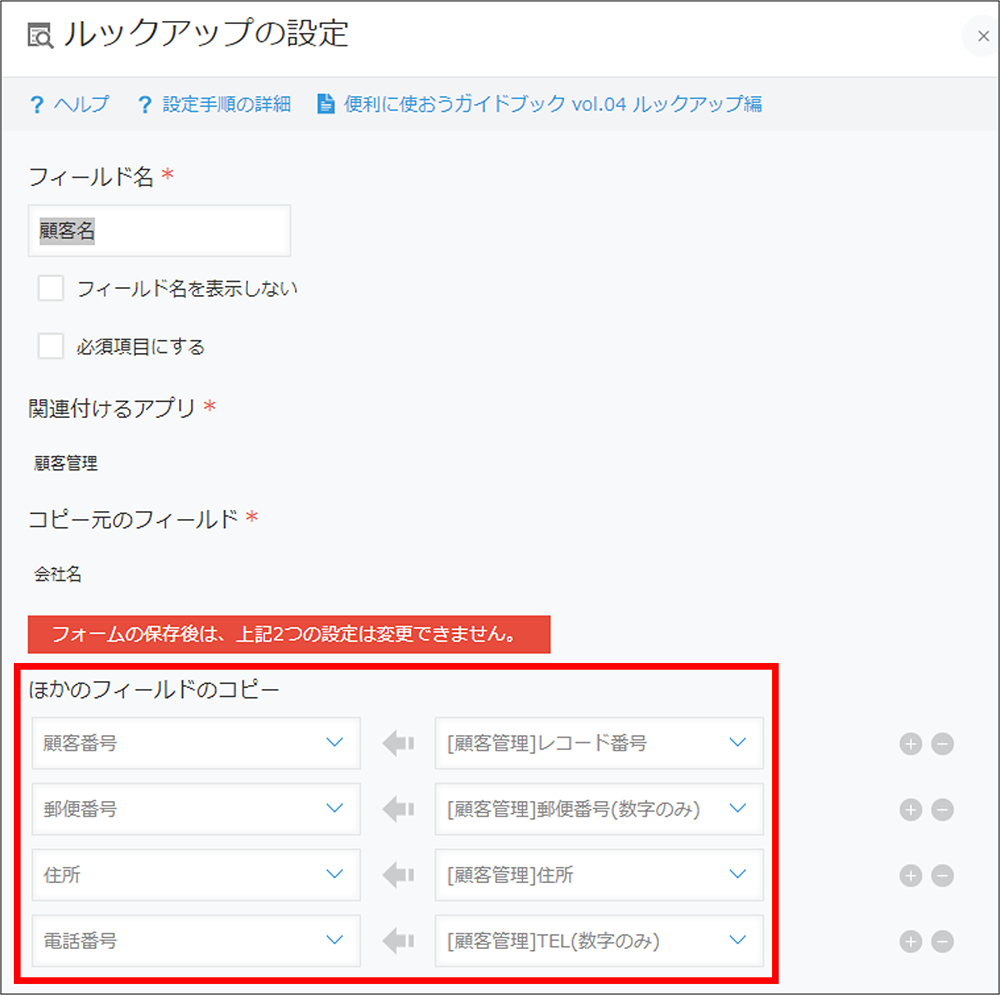The image size is (1000, 995).
Task: Open the [顧客管理]郵便番号(数字のみ) dropdown
Action: tap(599, 809)
